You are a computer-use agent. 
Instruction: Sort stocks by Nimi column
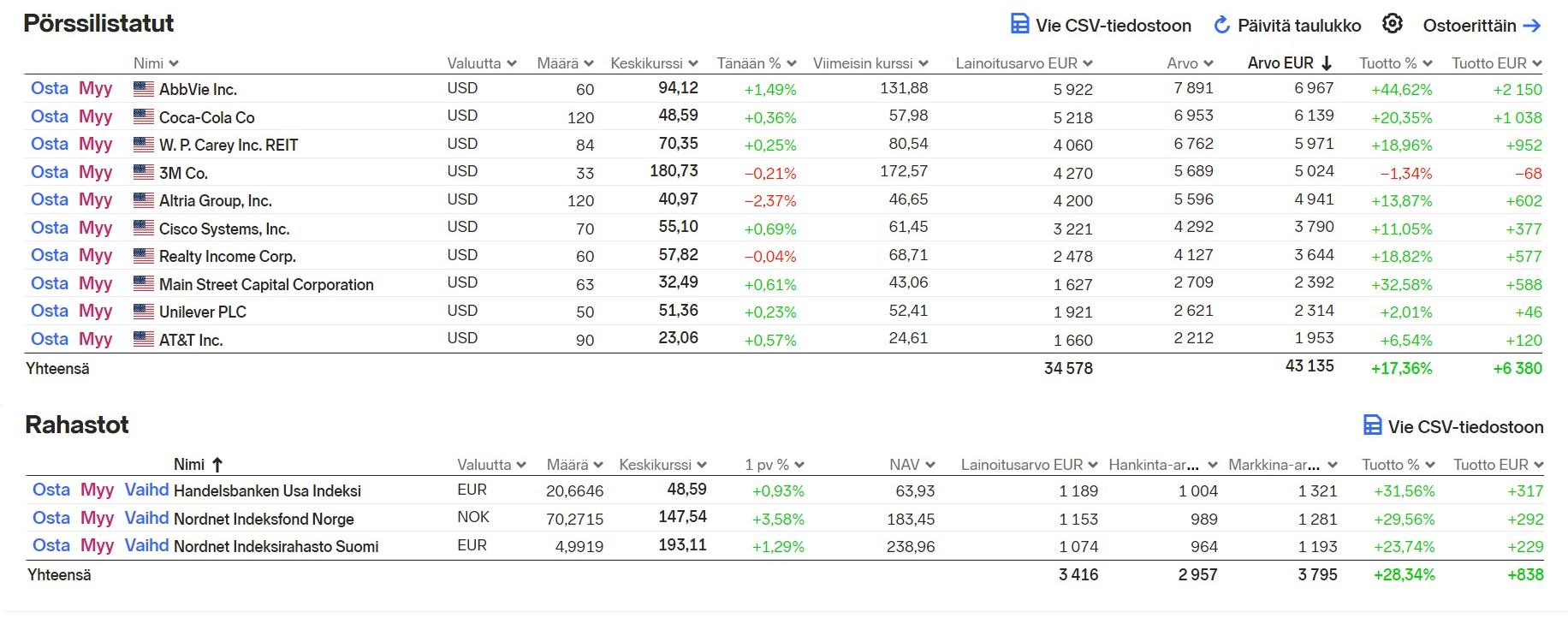pyautogui.click(x=156, y=63)
